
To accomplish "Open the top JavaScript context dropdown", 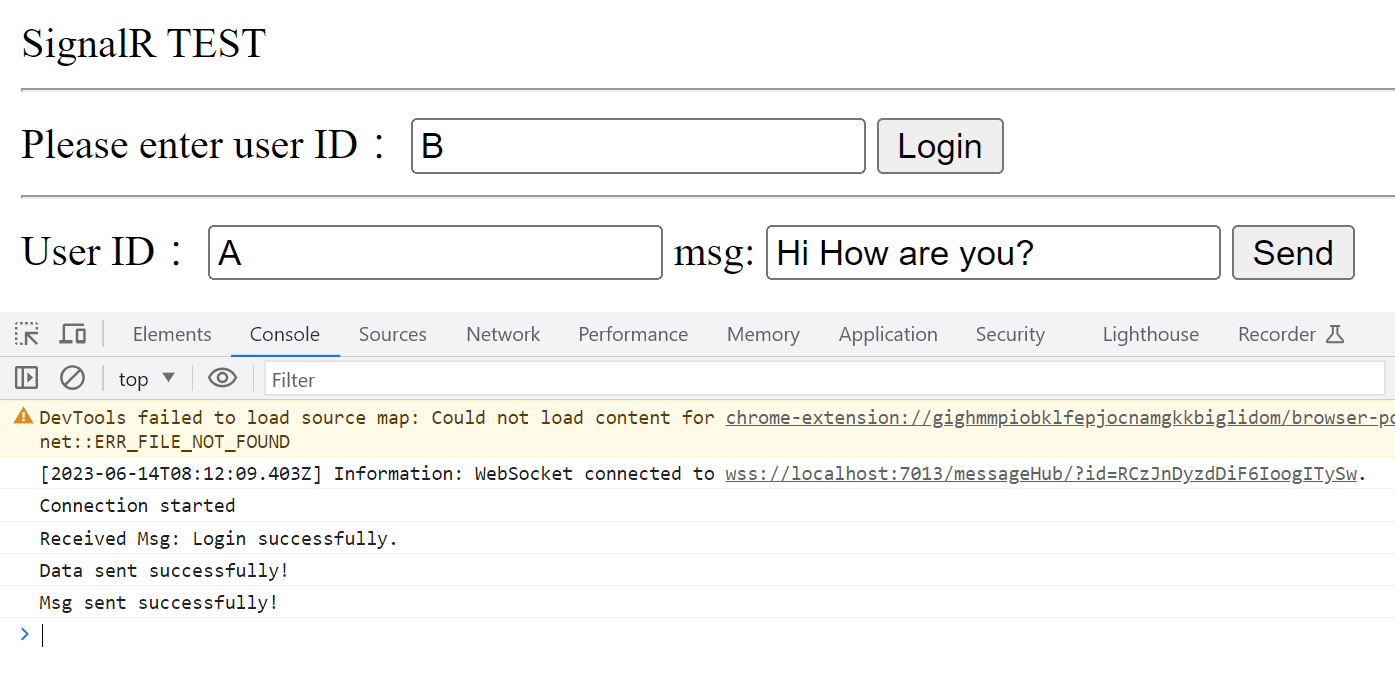I will tap(147, 379).
